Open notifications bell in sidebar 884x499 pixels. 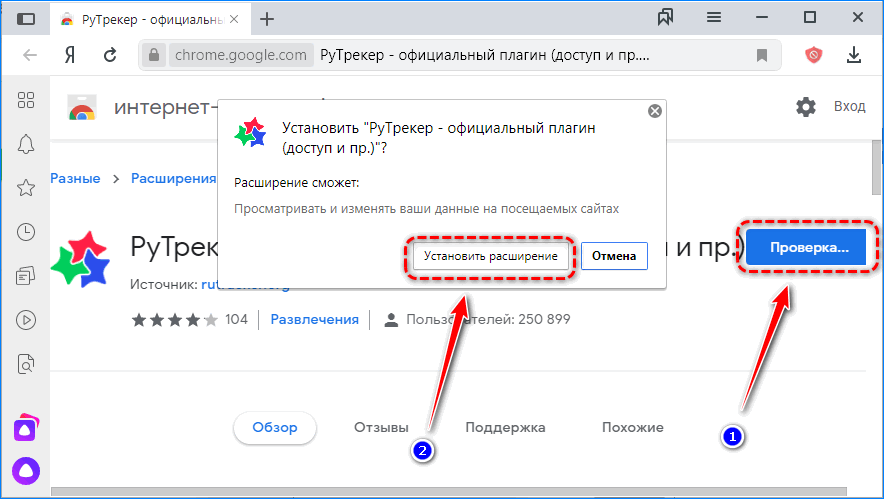tap(26, 143)
